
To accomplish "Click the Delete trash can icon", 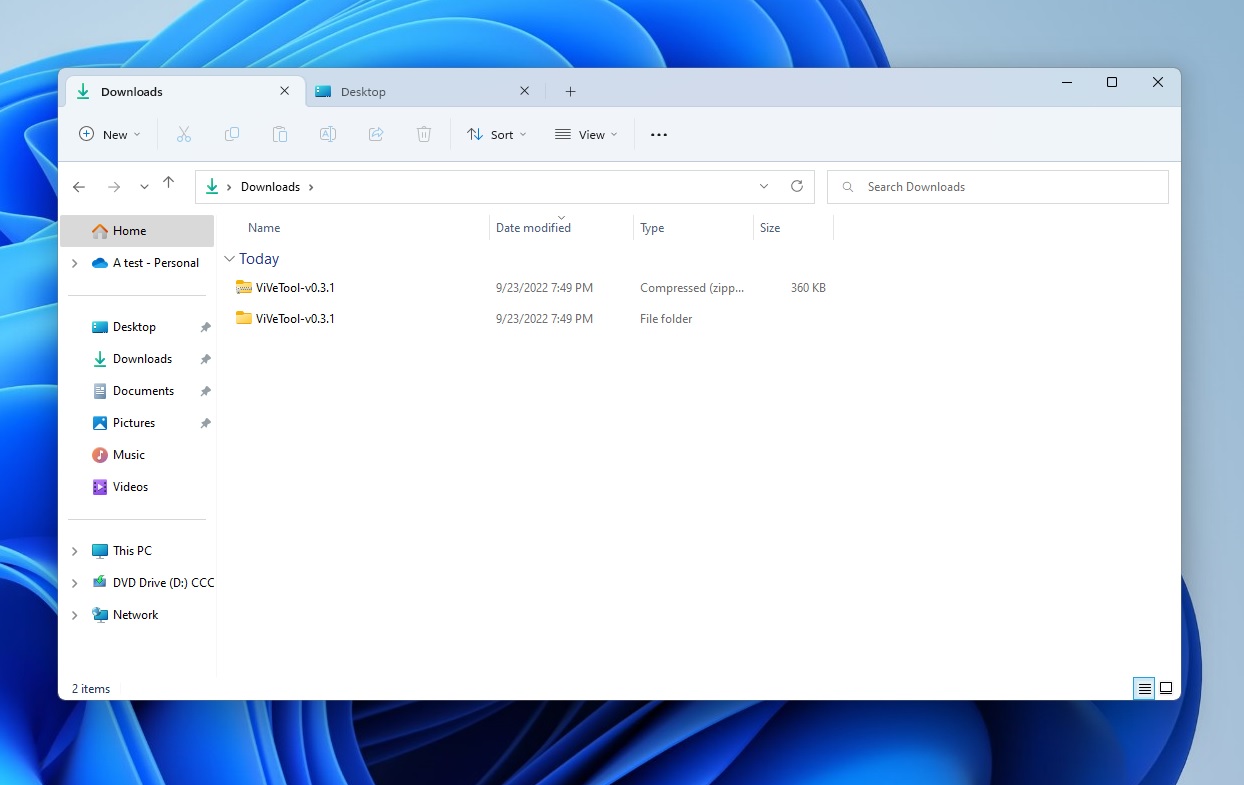I will [x=424, y=134].
